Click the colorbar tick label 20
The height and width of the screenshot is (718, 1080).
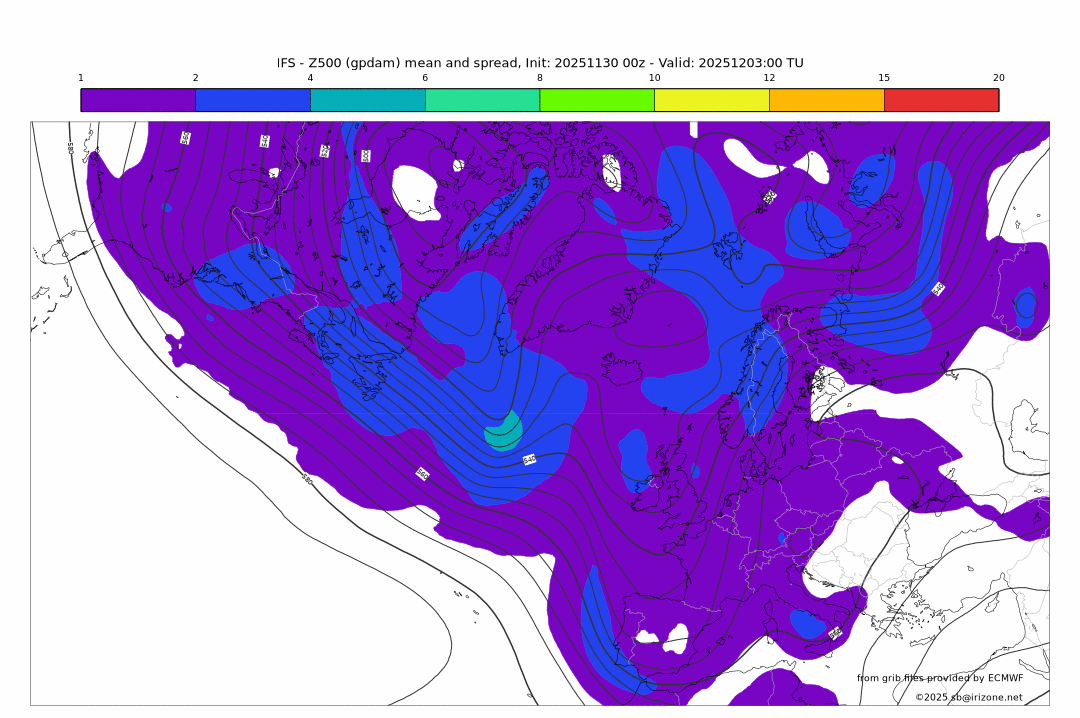click(998, 78)
